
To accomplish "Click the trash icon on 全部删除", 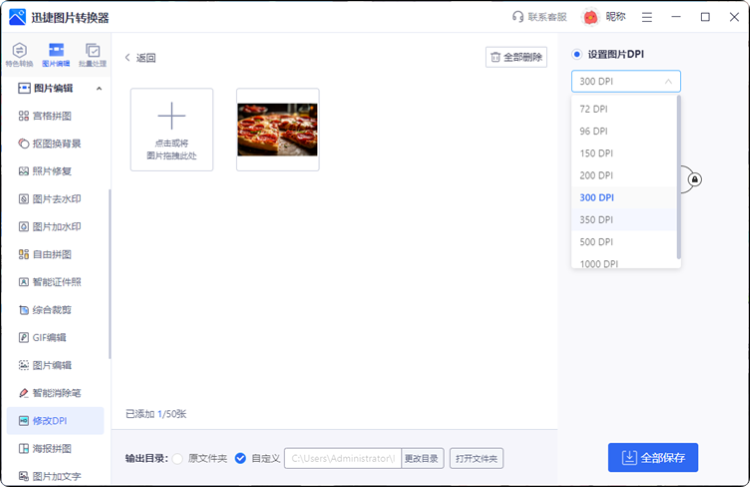I will click(496, 57).
